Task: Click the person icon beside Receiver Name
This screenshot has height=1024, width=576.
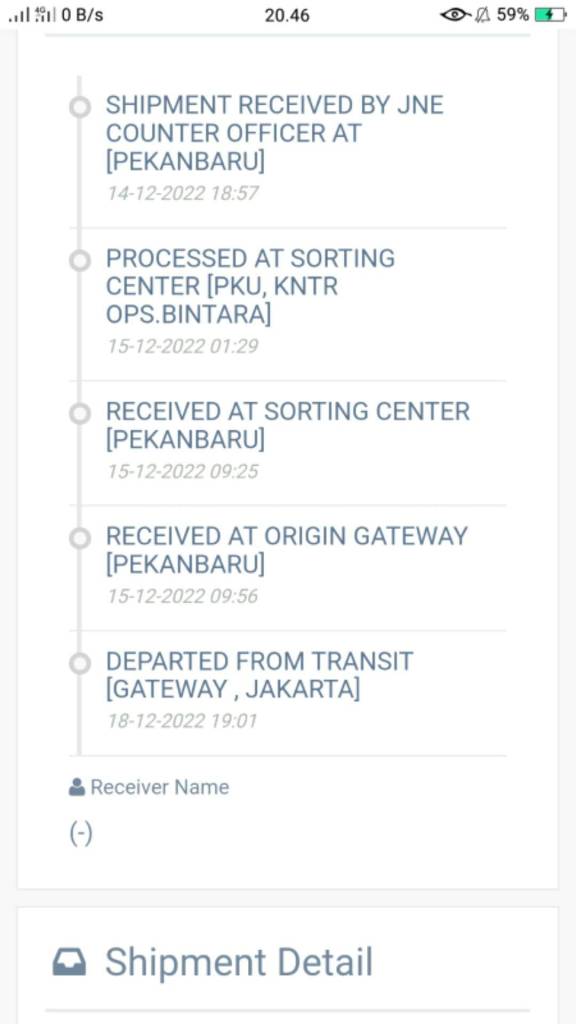Action: tap(75, 786)
